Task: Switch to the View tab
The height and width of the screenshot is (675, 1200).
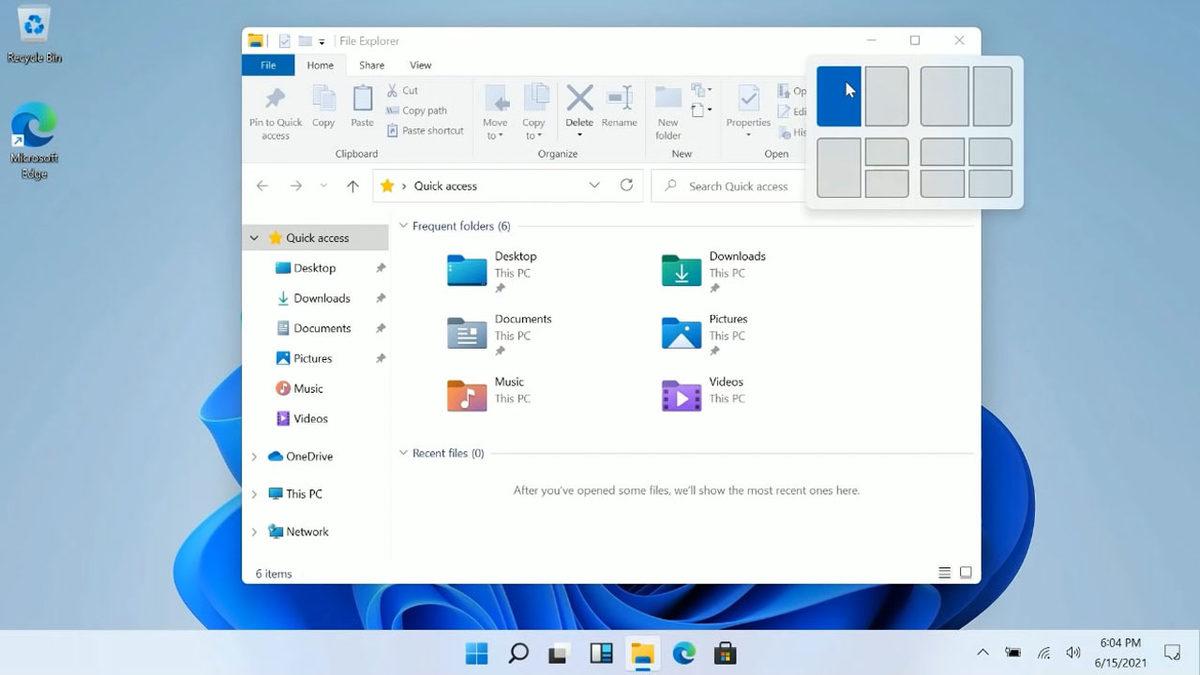Action: point(420,64)
